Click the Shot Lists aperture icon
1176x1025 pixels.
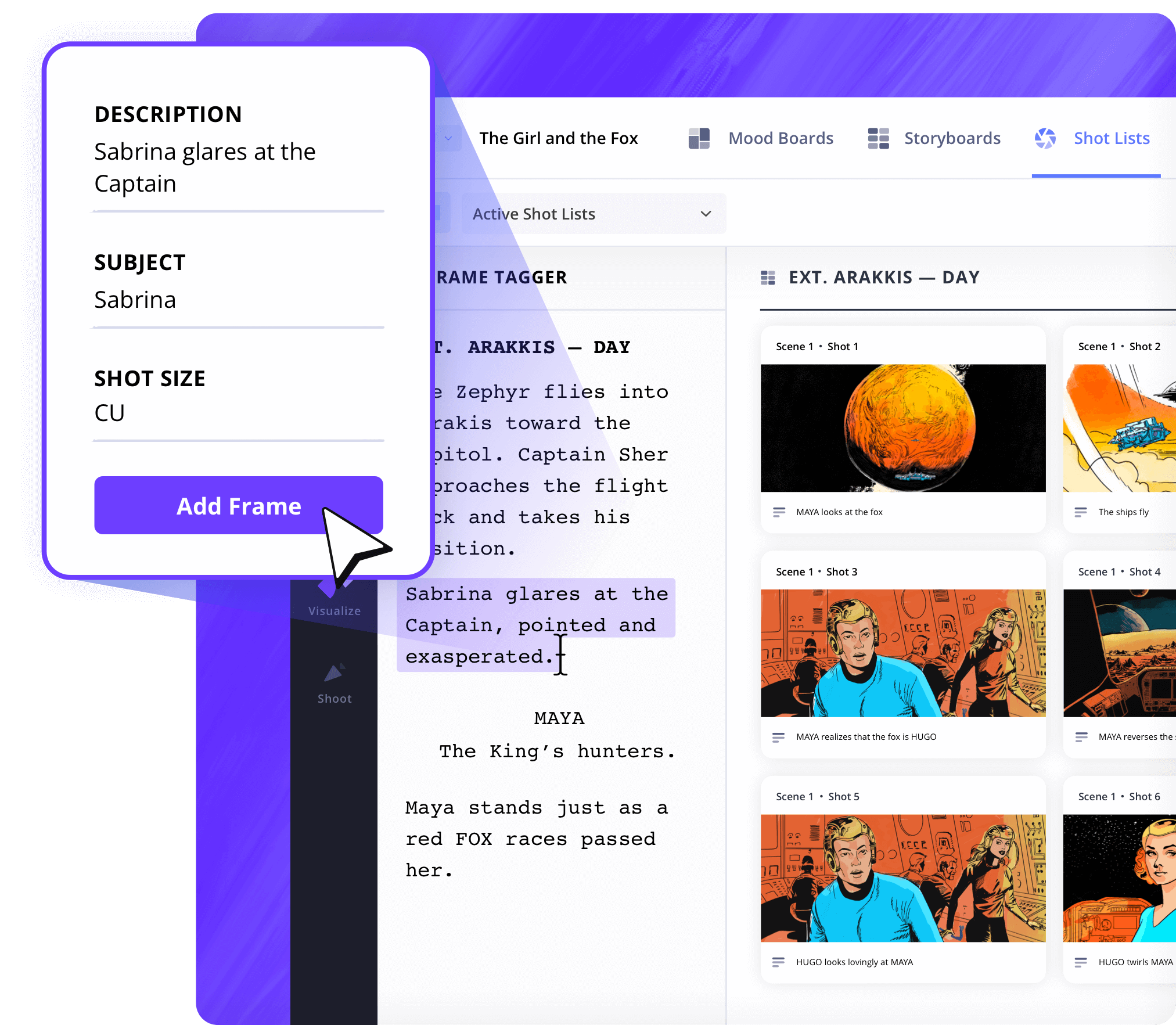pyautogui.click(x=1045, y=138)
